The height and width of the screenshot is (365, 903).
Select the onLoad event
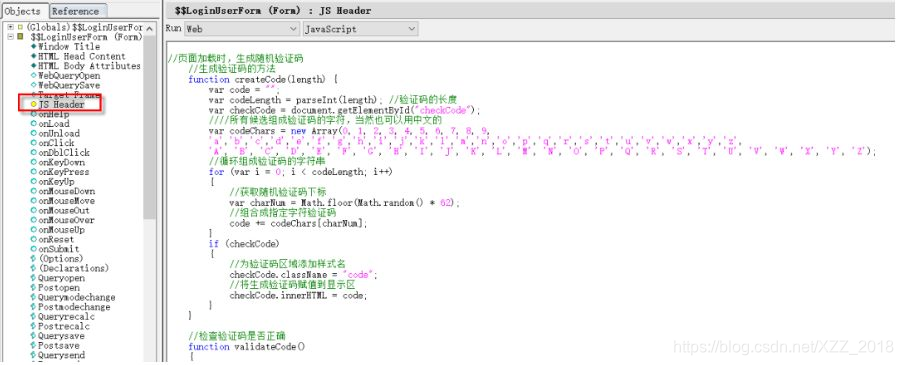pyautogui.click(x=54, y=124)
